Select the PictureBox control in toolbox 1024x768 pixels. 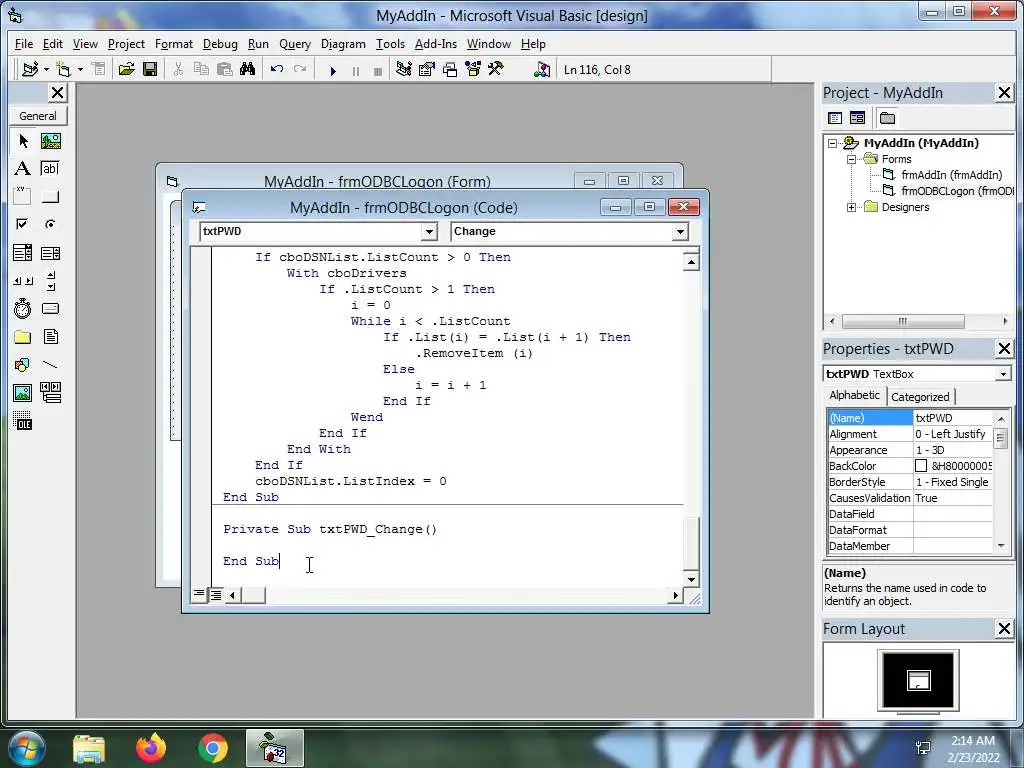[x=50, y=141]
